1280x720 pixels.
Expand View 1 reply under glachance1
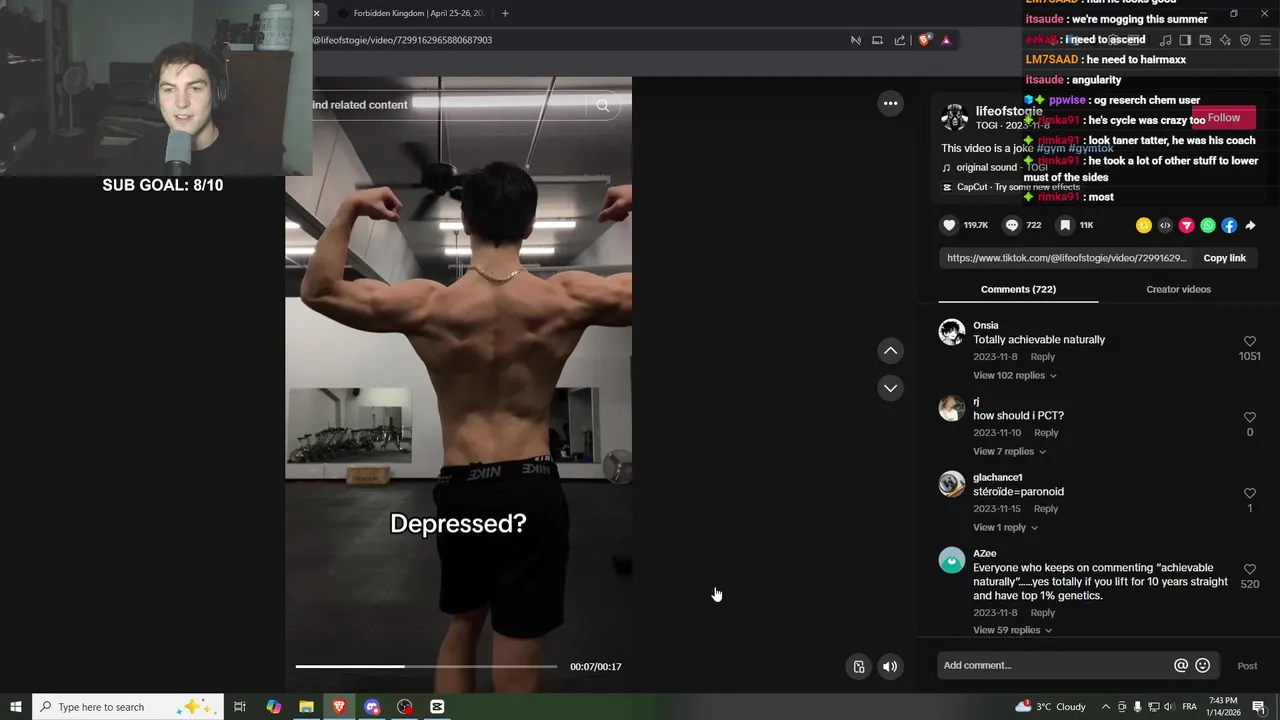pos(1006,528)
